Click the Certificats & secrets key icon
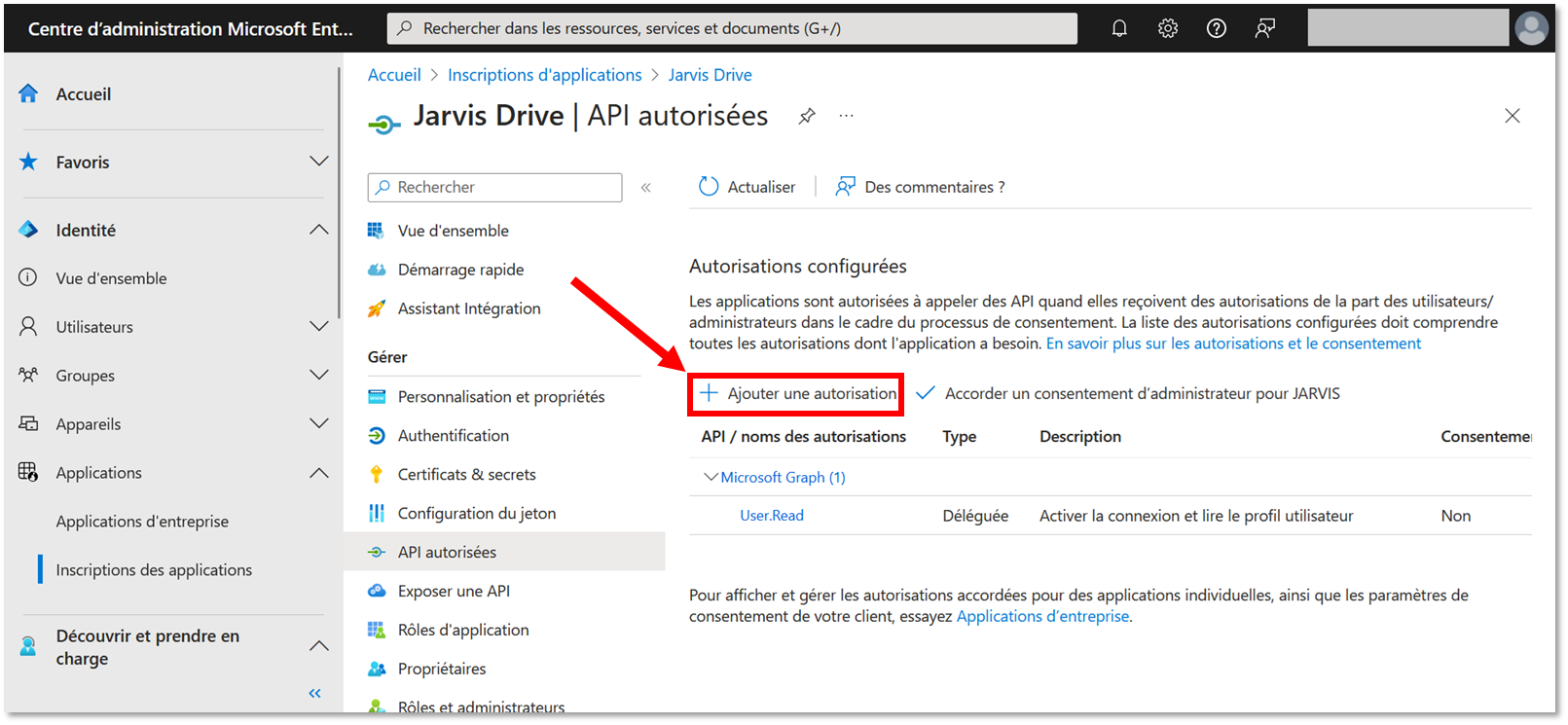1568x725 pixels. pyautogui.click(x=377, y=475)
